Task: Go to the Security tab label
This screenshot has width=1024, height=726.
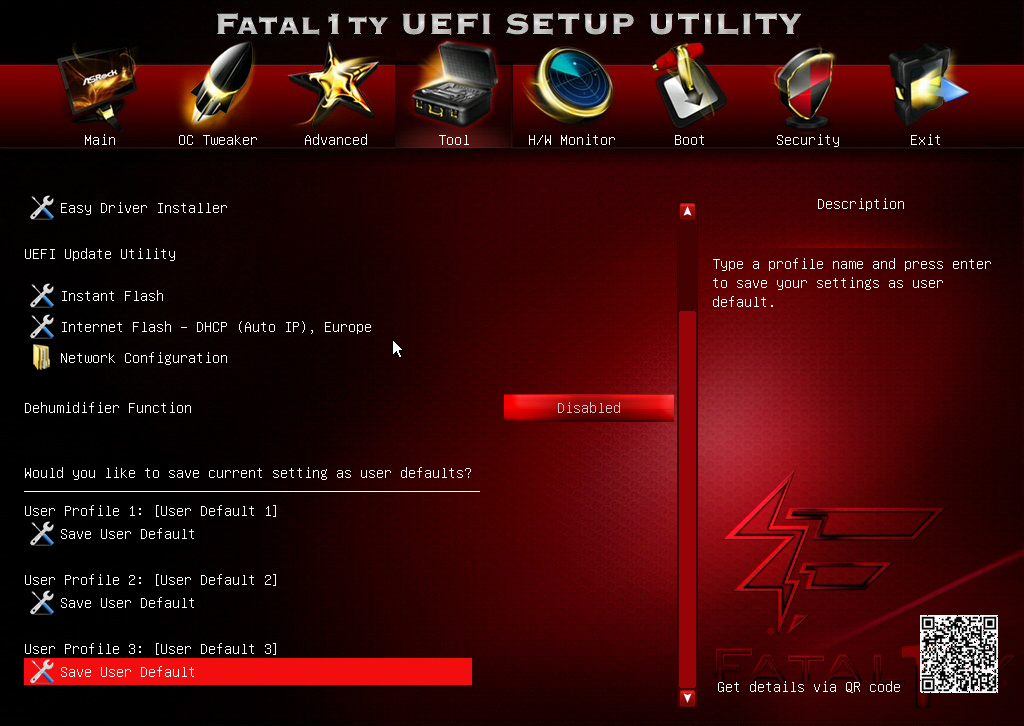Action: click(808, 140)
